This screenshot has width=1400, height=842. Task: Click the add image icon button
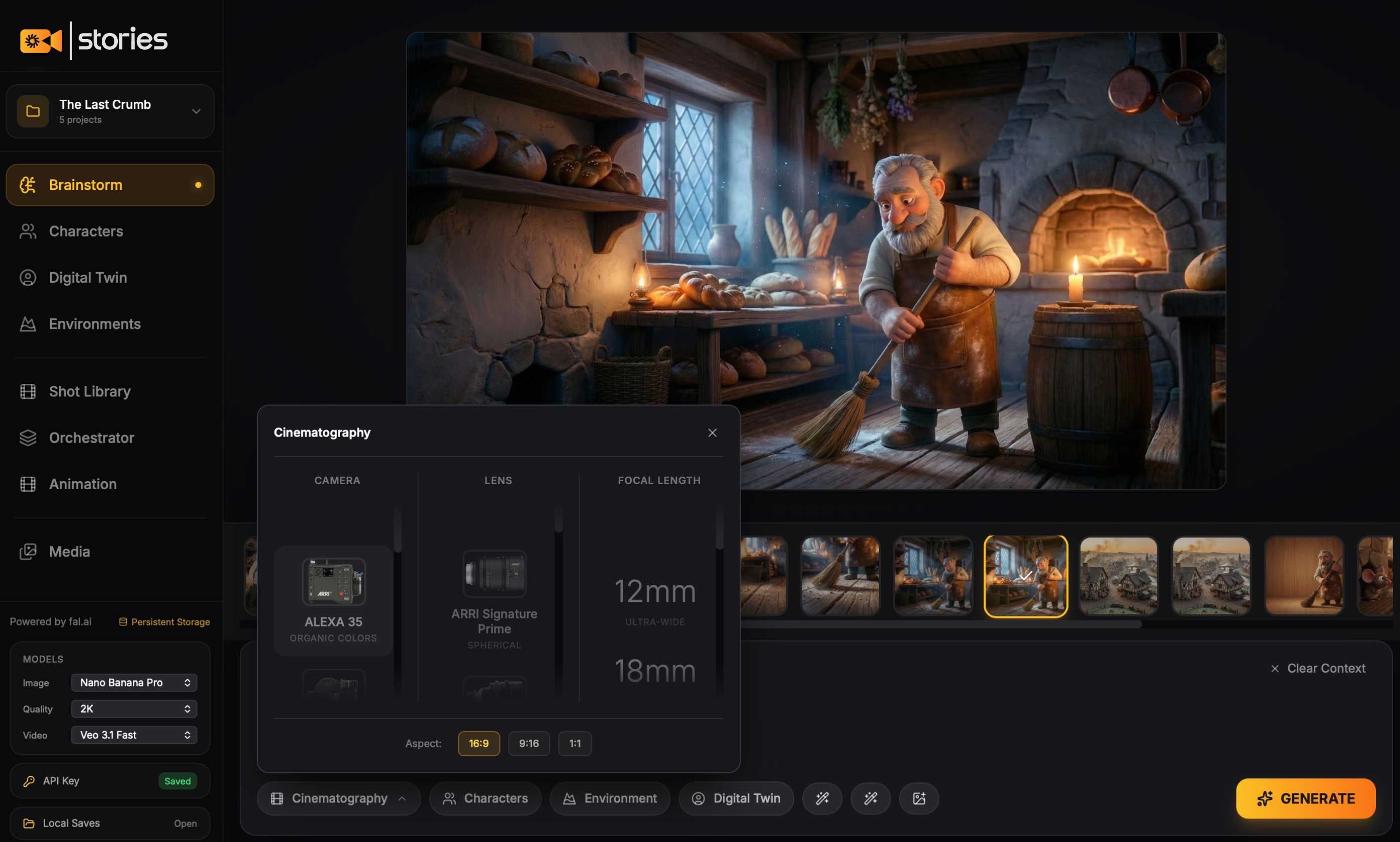tap(918, 798)
